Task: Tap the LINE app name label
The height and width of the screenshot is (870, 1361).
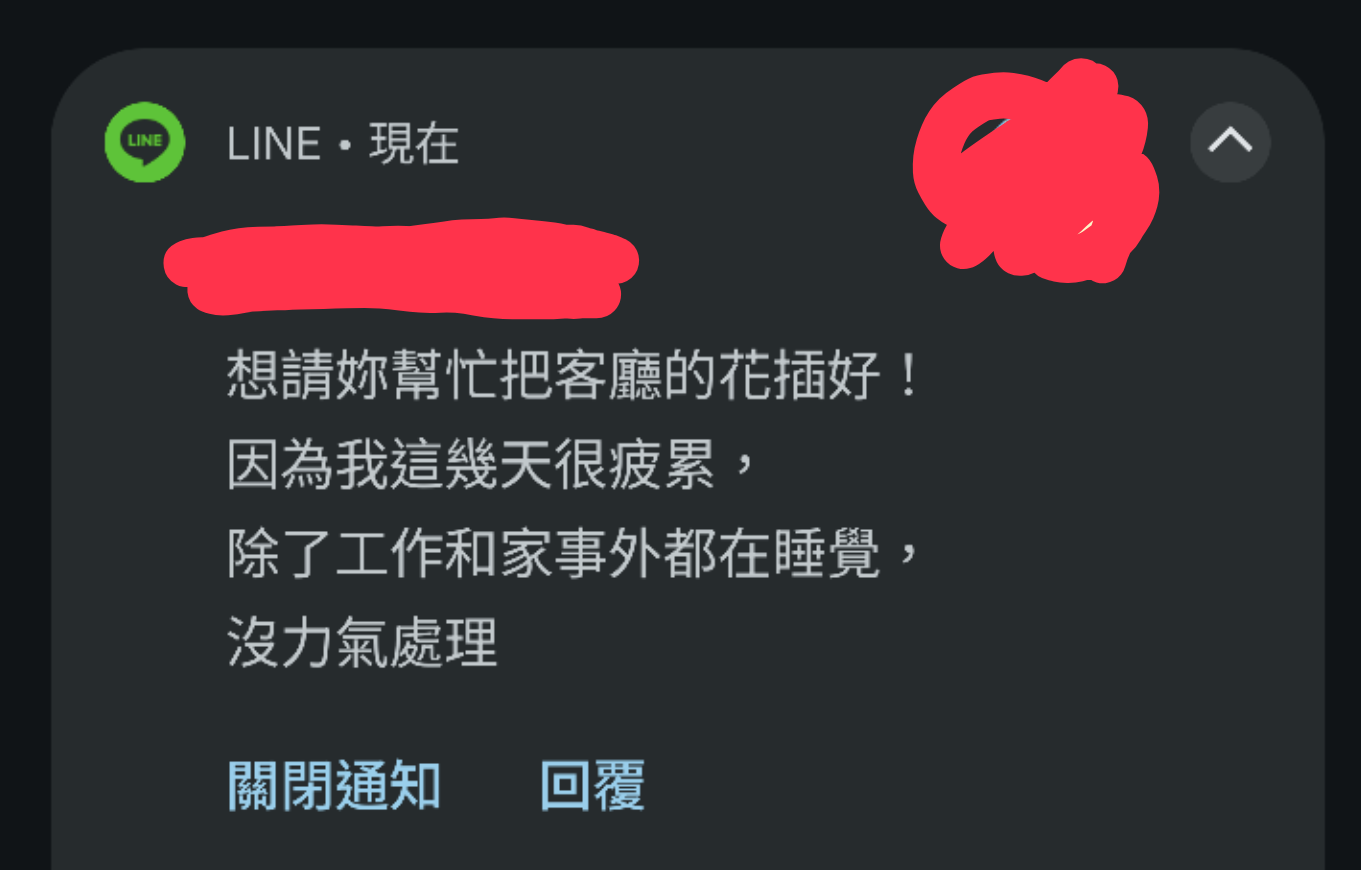Action: pos(274,145)
